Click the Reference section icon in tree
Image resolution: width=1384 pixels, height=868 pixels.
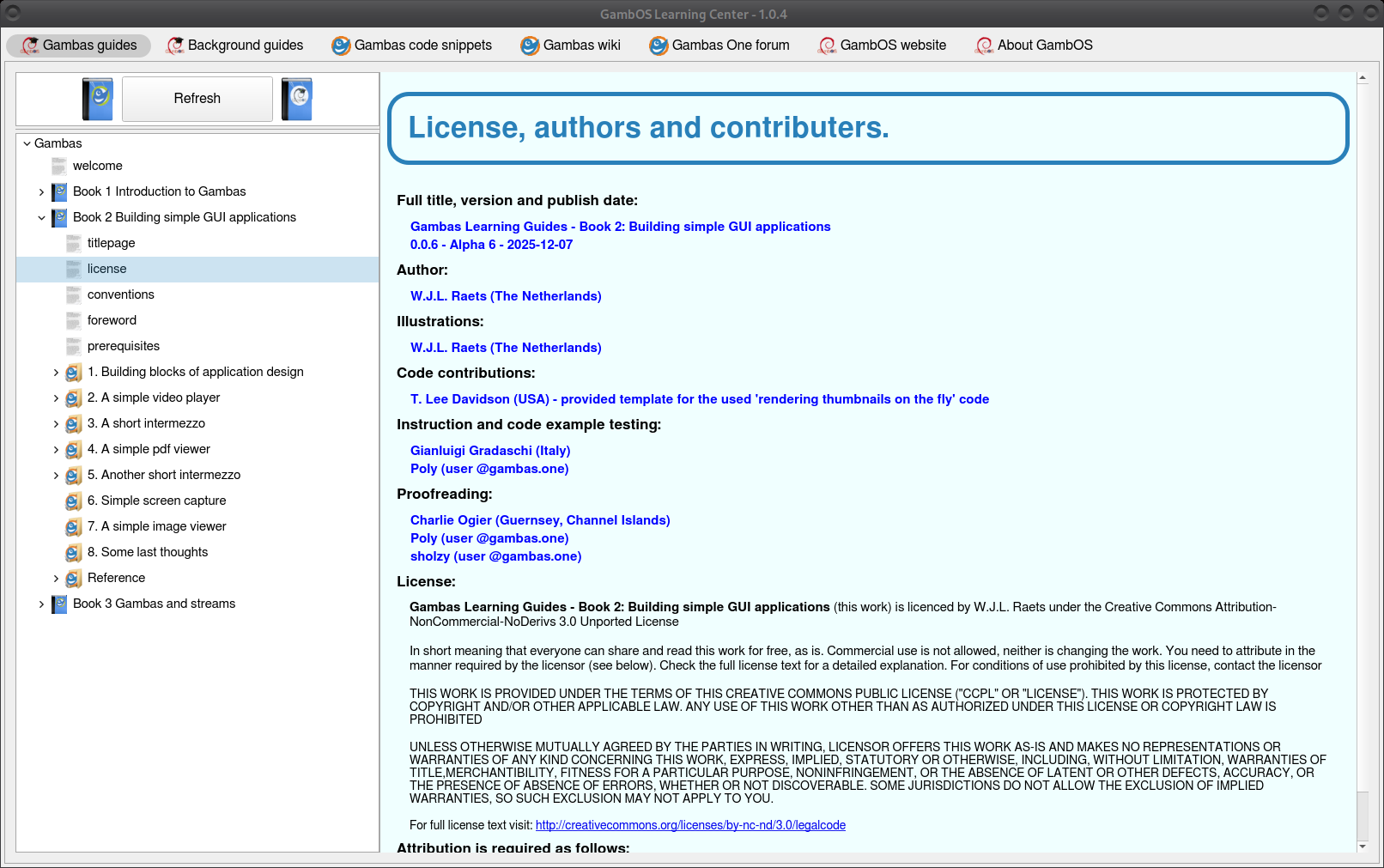coord(74,578)
